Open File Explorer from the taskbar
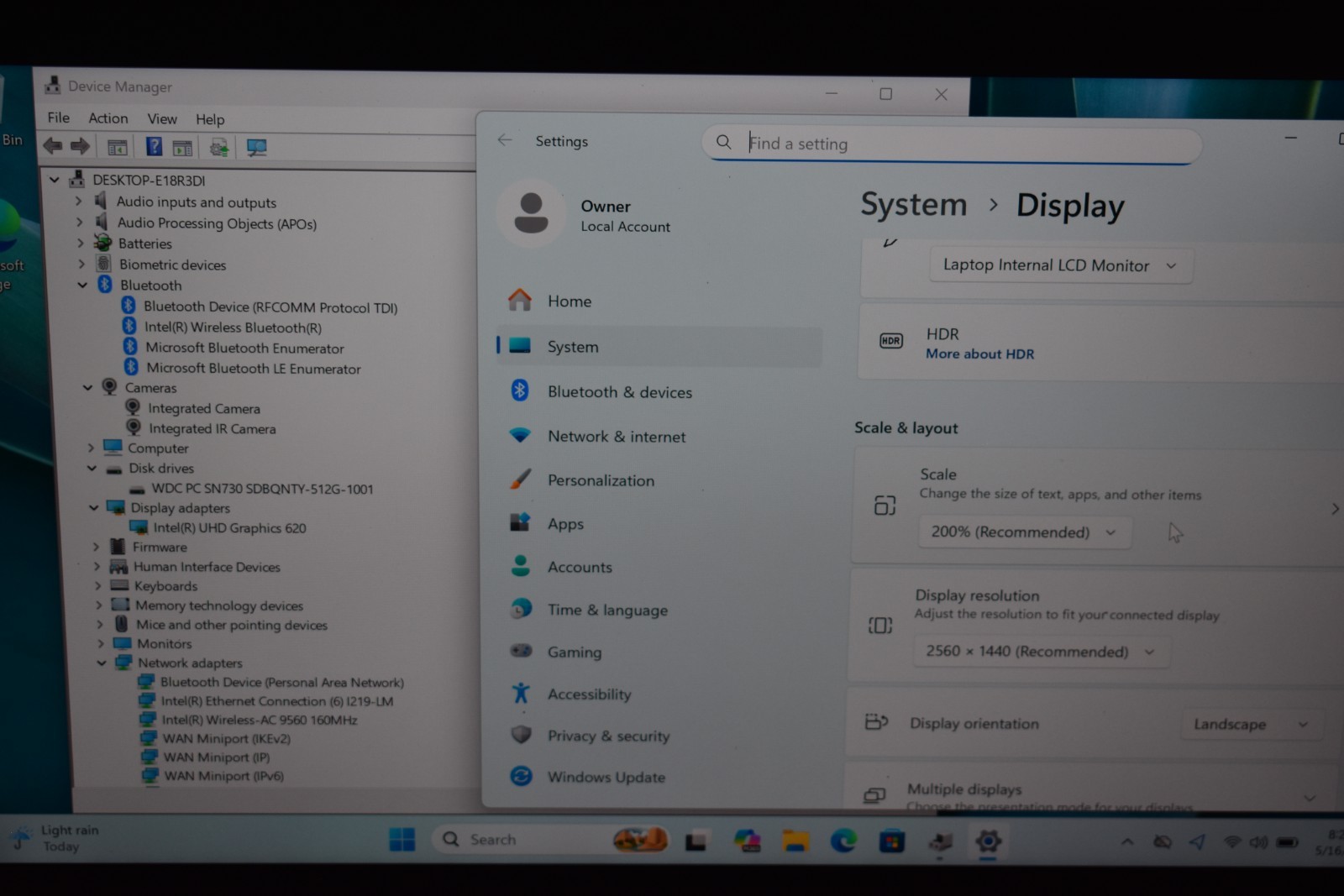The height and width of the screenshot is (896, 1344). coord(795,841)
